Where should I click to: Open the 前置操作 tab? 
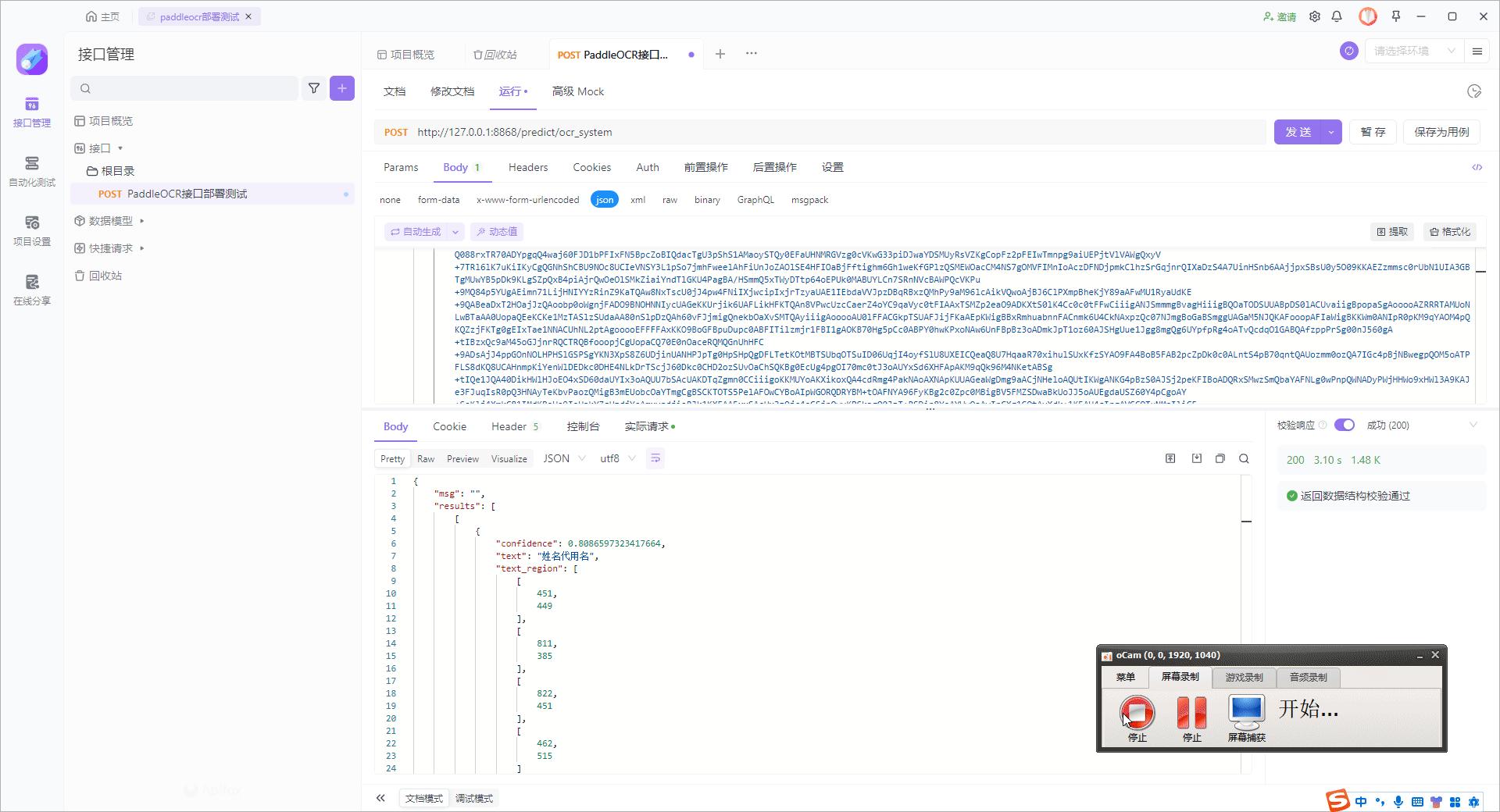coord(705,167)
